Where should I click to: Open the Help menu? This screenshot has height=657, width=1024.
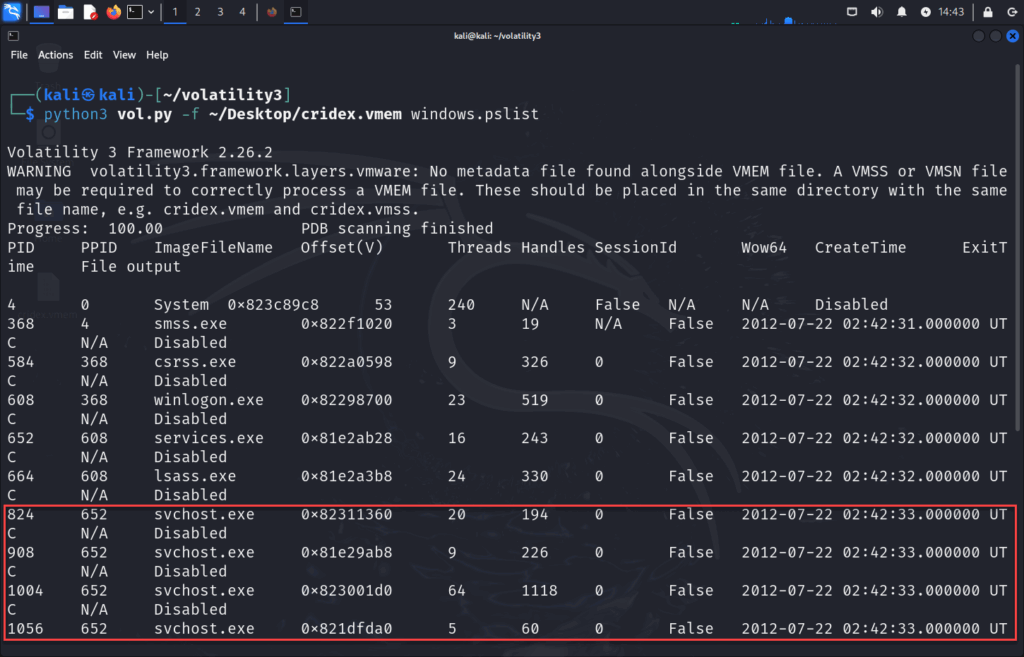157,55
